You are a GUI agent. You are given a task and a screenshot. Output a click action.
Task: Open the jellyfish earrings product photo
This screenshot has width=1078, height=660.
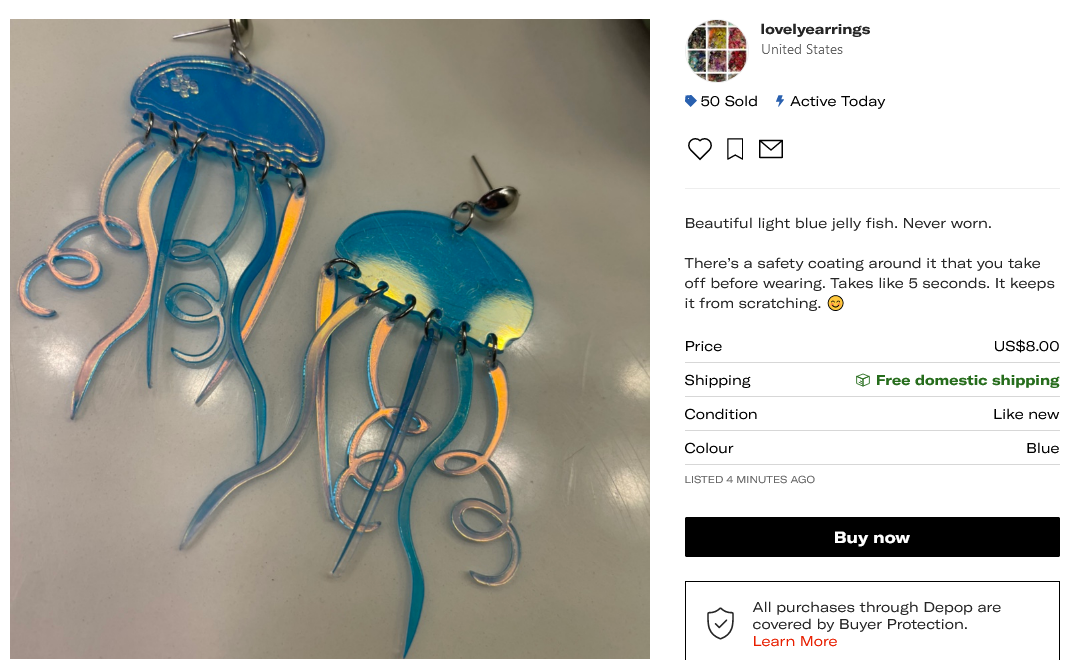tap(330, 339)
